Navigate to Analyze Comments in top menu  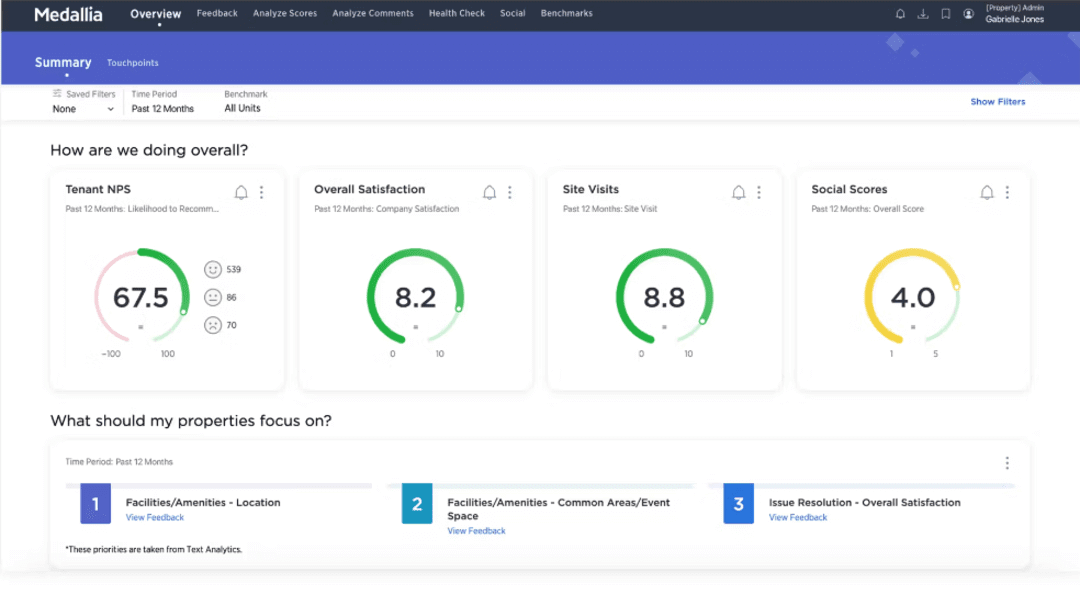[x=372, y=13]
